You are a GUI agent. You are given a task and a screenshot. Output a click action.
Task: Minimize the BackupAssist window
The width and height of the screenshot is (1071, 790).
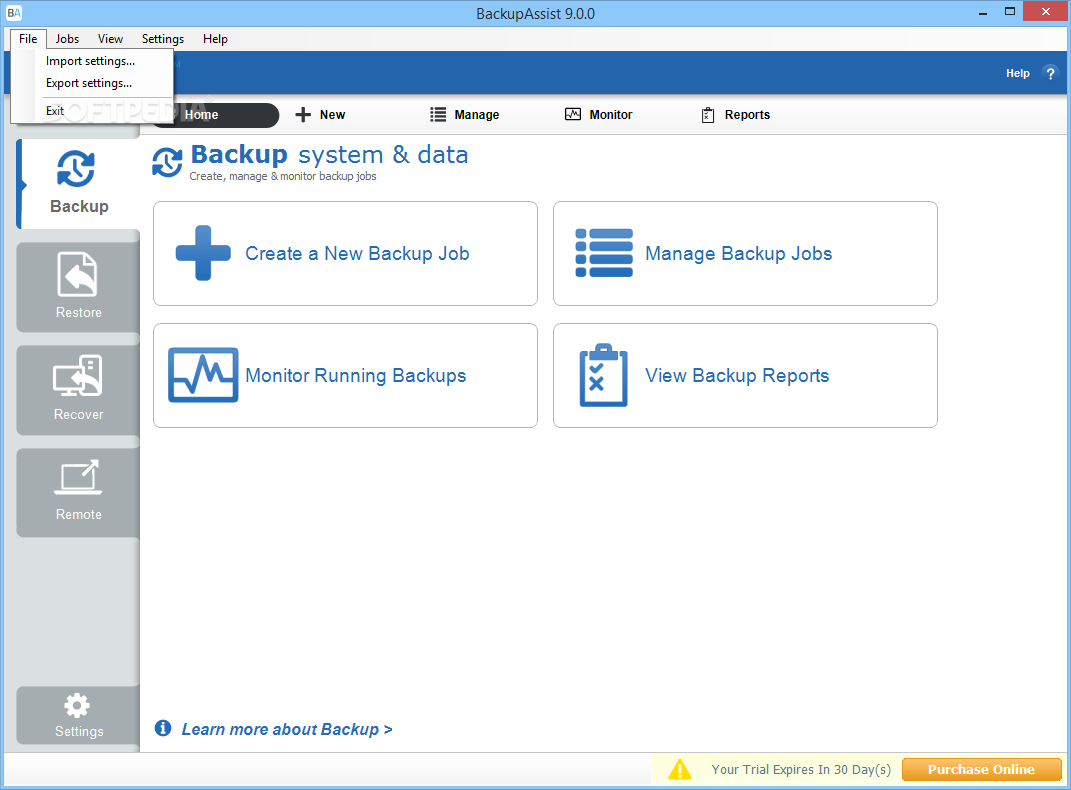[x=983, y=12]
